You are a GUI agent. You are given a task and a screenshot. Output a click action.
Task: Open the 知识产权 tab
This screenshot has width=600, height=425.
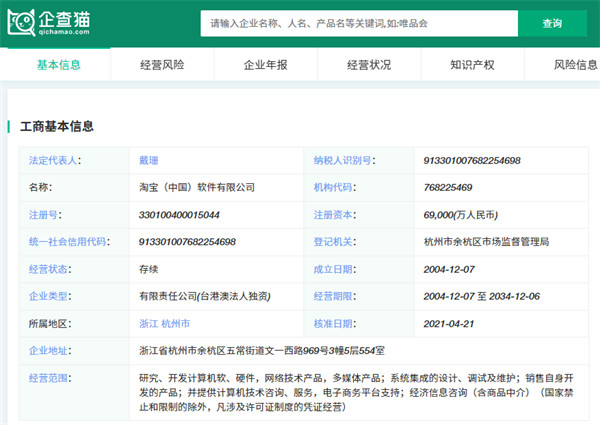472,65
